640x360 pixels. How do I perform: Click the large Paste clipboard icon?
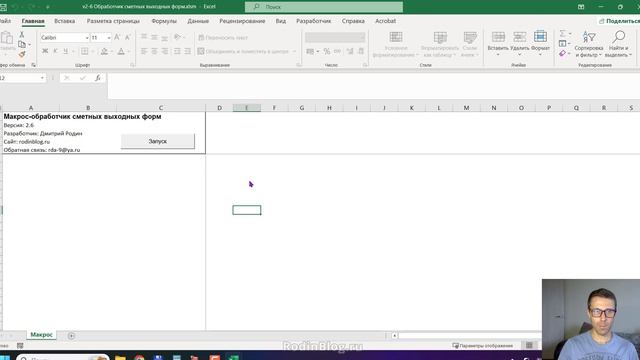click(7, 38)
